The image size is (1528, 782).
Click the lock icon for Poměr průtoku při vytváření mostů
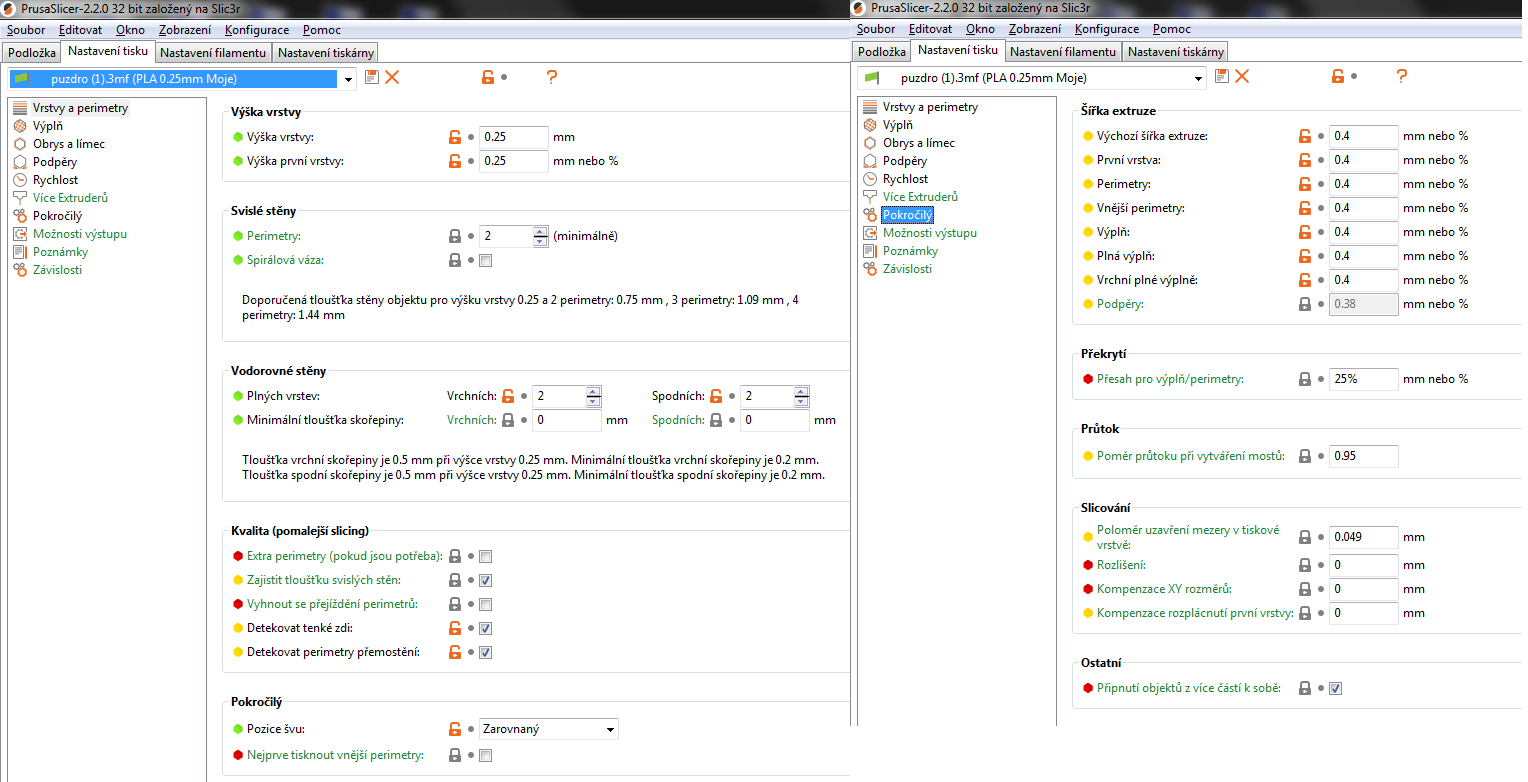pyautogui.click(x=1304, y=456)
